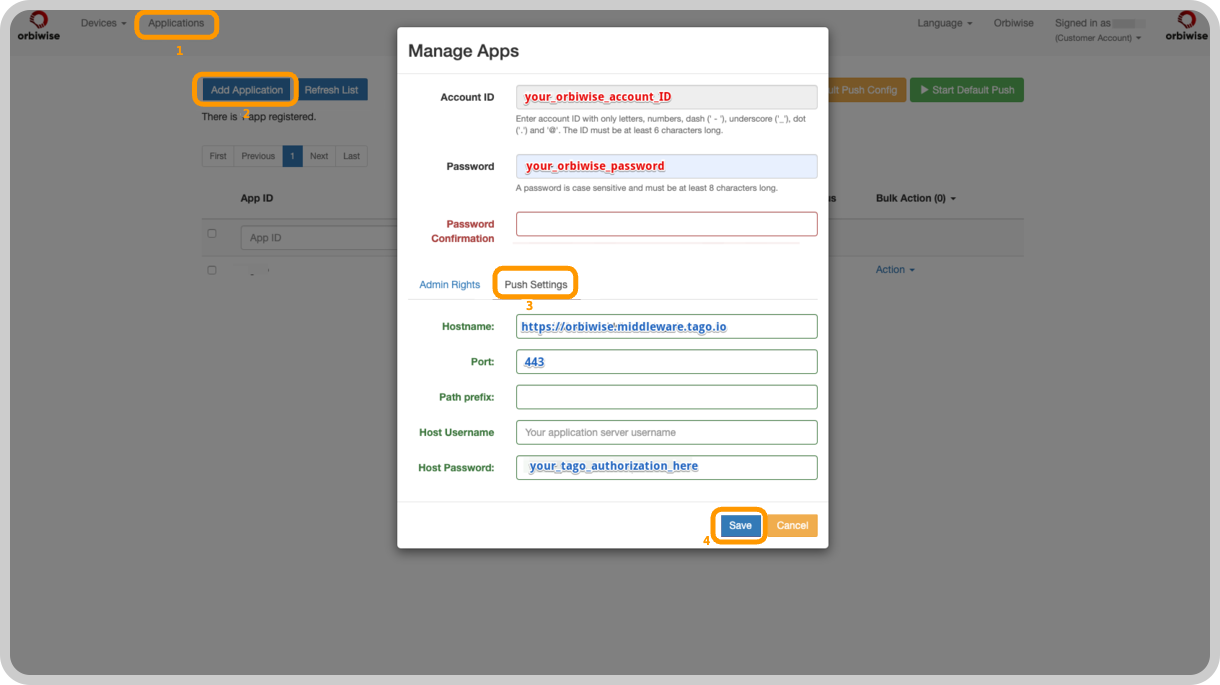Expand the Customer Account dropdown
1220x685 pixels.
point(1098,38)
